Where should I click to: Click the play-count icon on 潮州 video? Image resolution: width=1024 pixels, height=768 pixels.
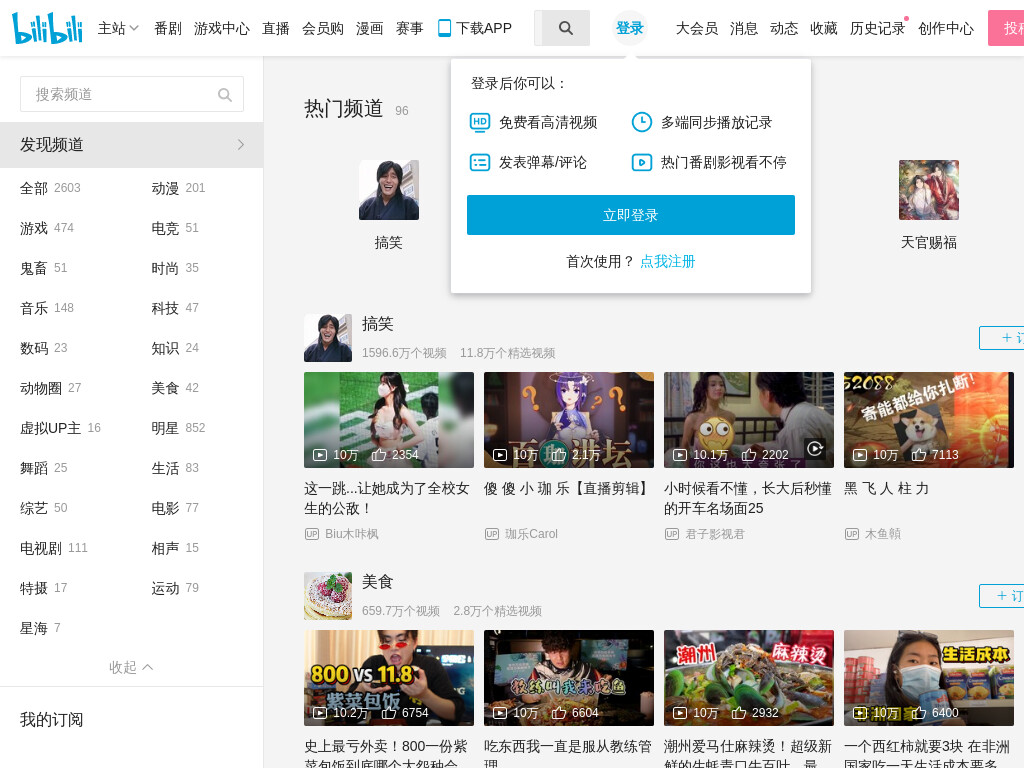point(680,712)
